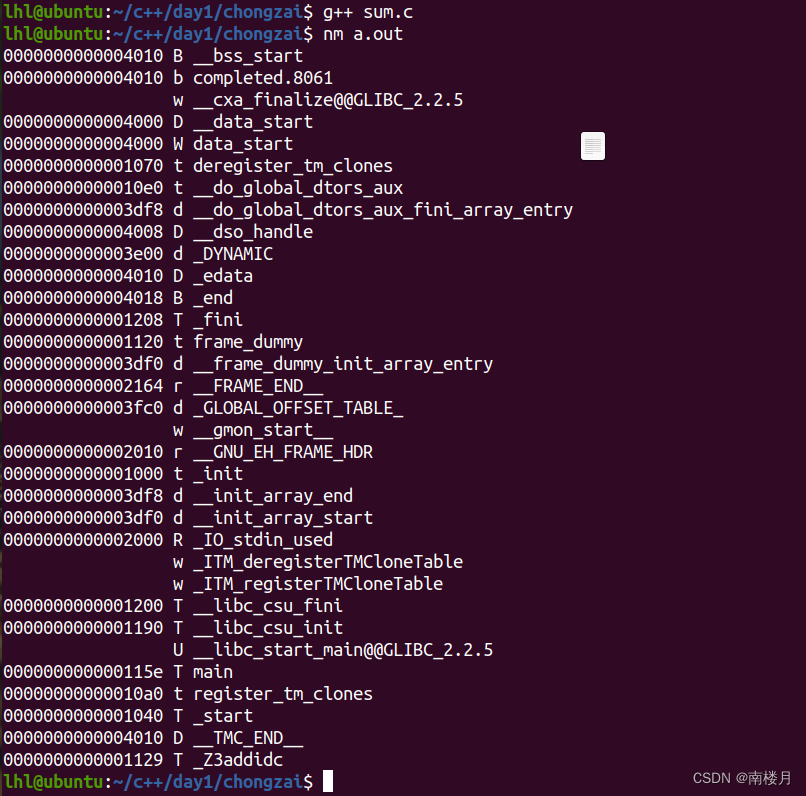806x796 pixels.
Task: Click the blinking cursor at the bottom prompt
Action: pyautogui.click(x=329, y=783)
